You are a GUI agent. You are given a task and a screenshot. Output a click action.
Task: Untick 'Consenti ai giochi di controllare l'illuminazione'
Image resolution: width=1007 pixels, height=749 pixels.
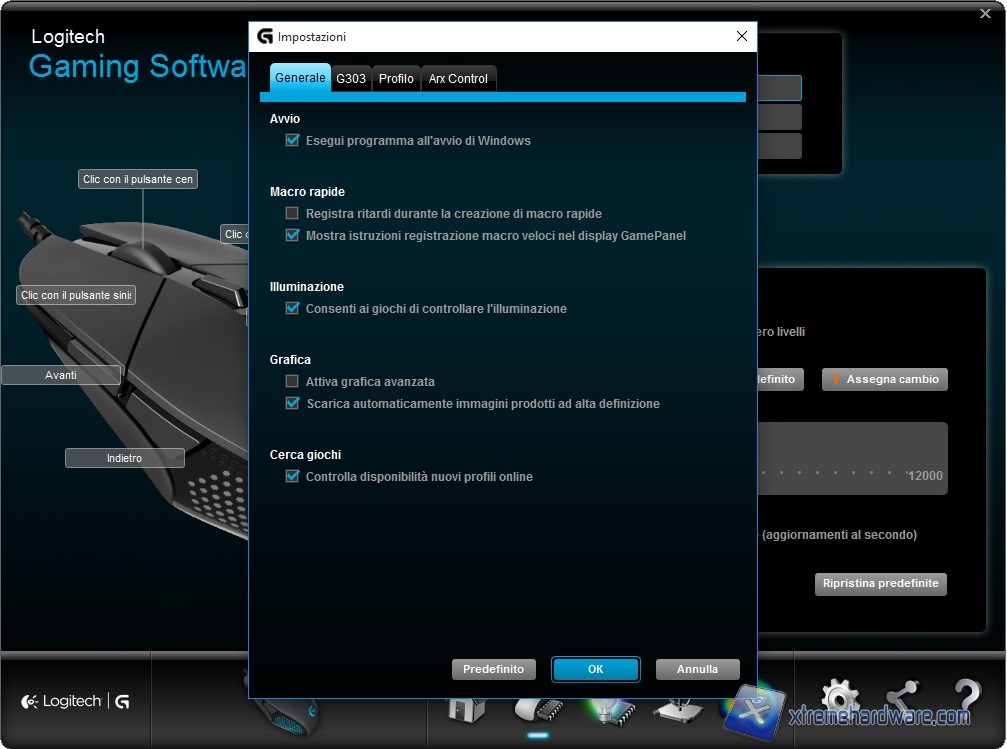coord(292,309)
